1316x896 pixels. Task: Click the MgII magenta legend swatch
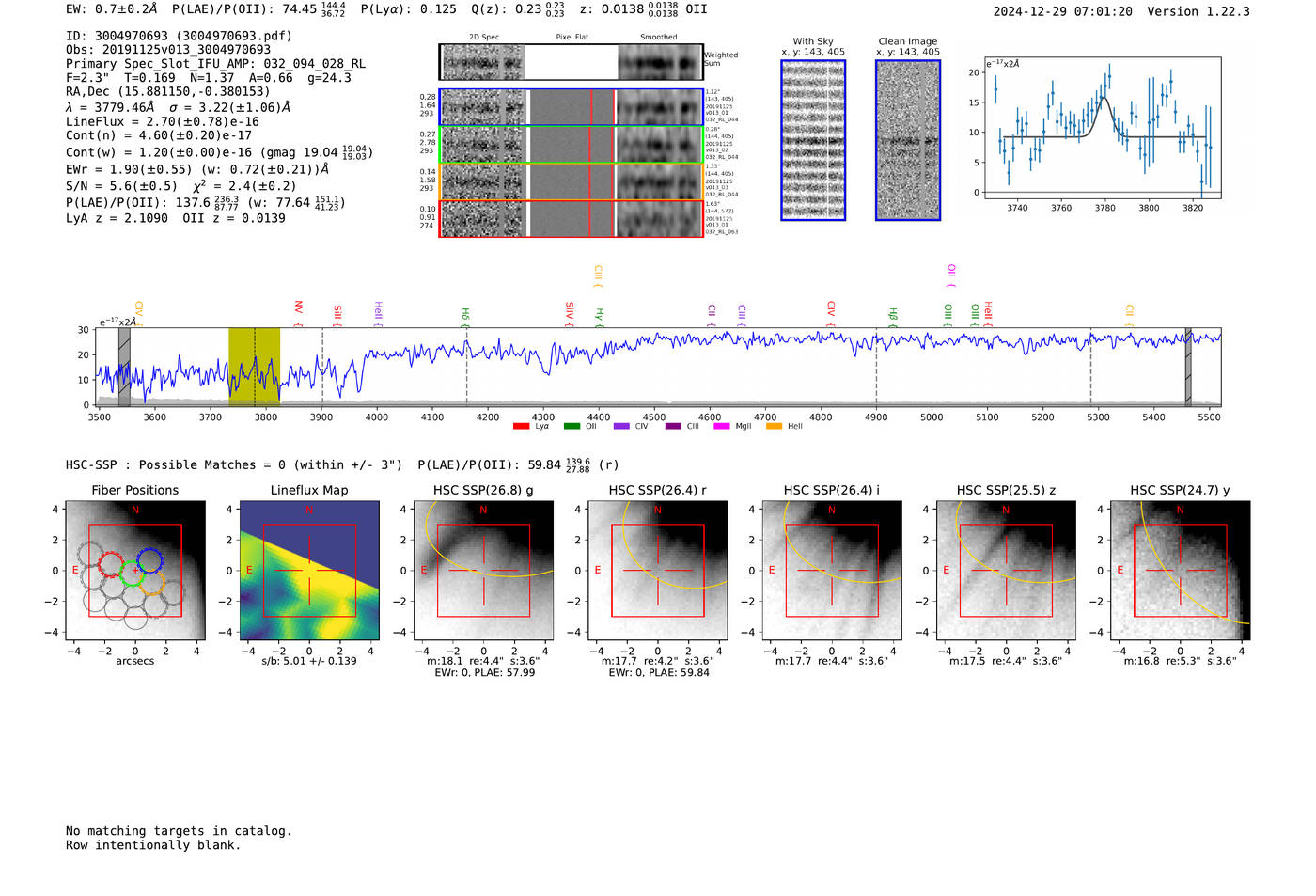coord(722,427)
